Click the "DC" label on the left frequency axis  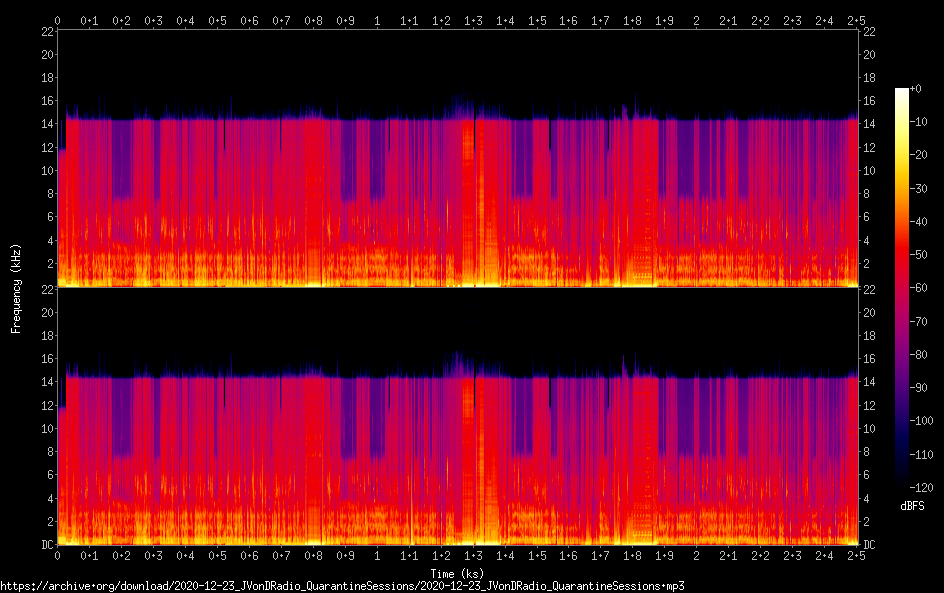(48, 545)
